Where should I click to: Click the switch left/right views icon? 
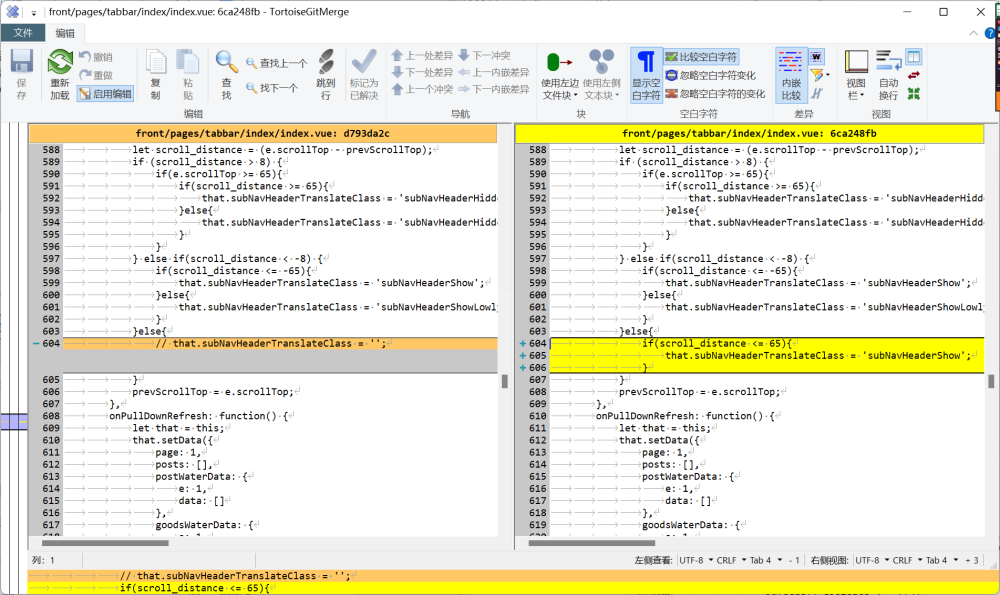(x=914, y=75)
